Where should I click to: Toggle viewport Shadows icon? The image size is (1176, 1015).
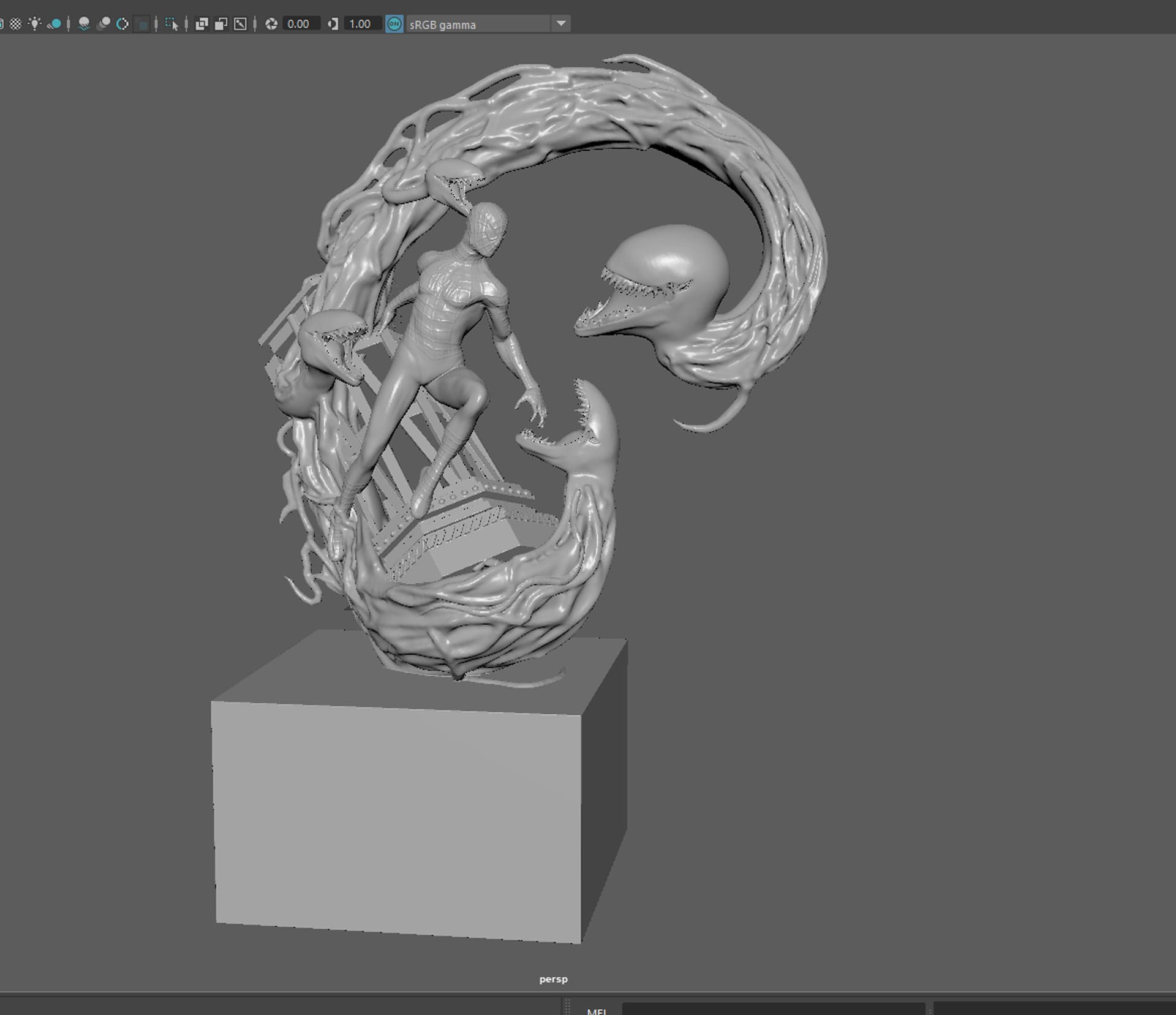click(54, 24)
